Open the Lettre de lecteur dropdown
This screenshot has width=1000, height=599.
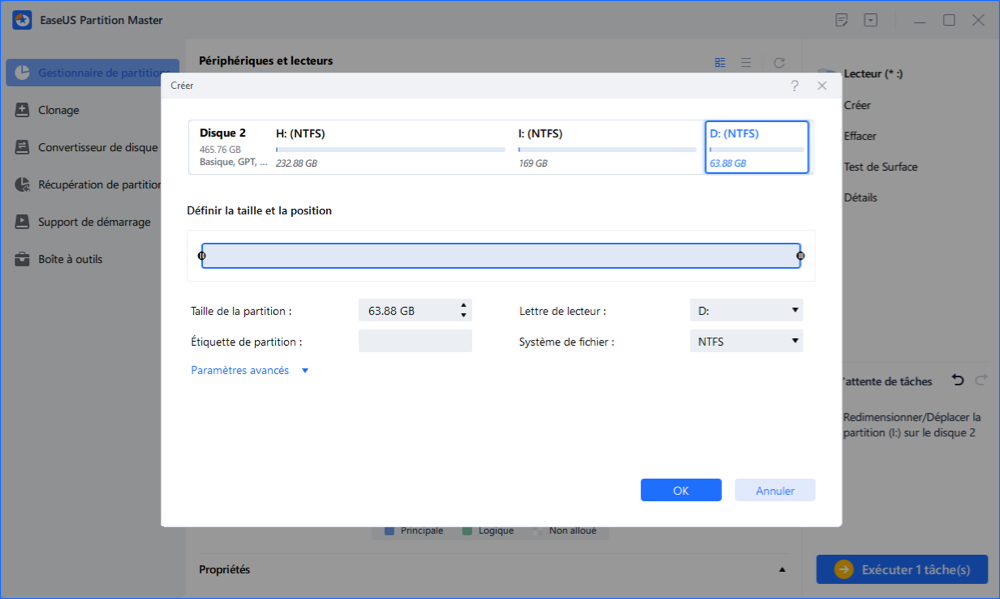746,311
